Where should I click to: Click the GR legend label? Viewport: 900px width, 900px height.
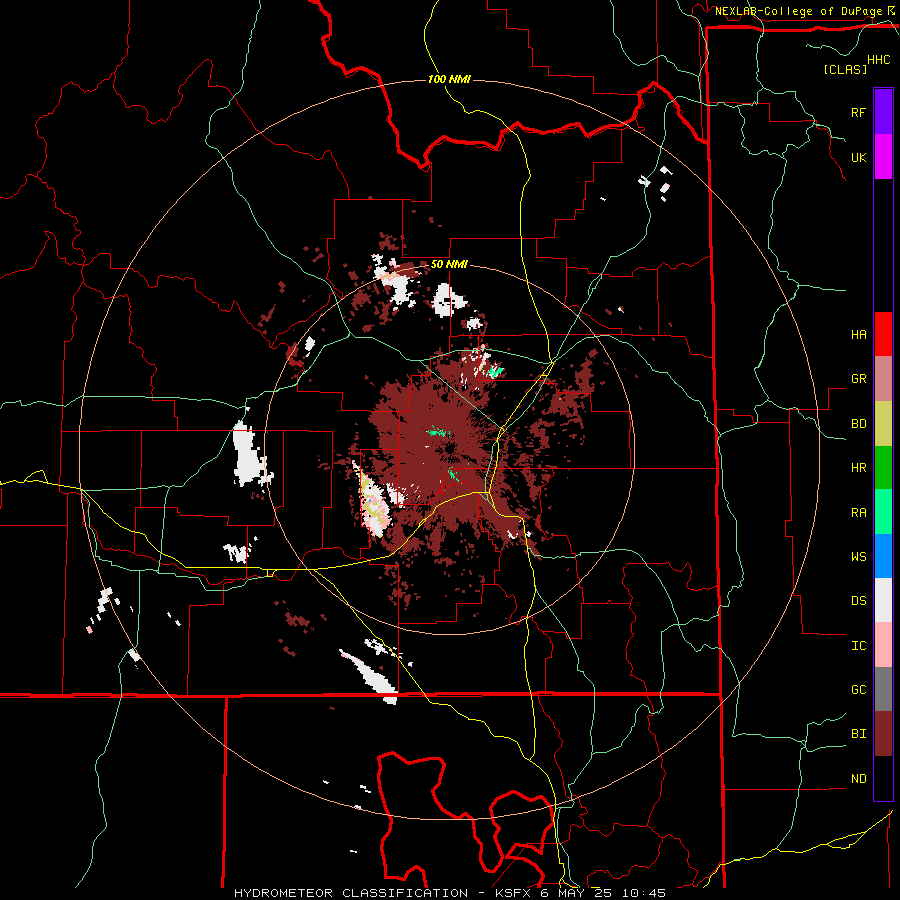click(x=858, y=379)
